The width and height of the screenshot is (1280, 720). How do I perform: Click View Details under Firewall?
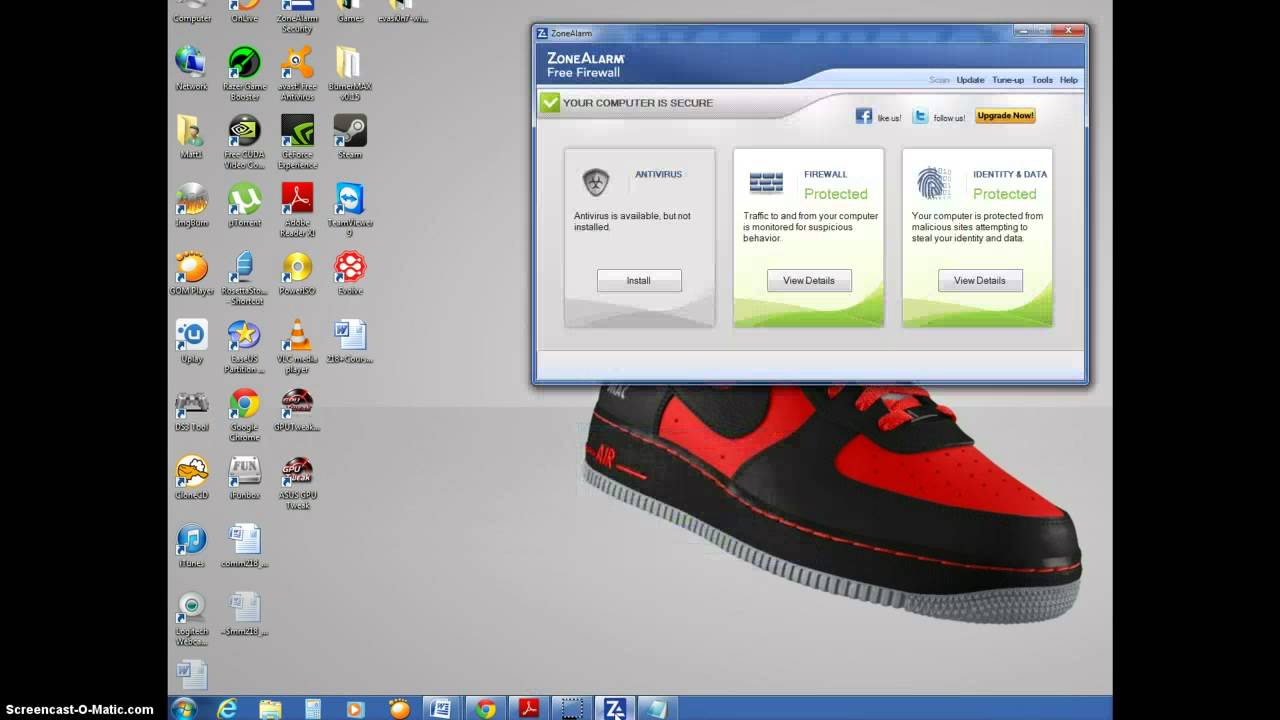tap(809, 280)
